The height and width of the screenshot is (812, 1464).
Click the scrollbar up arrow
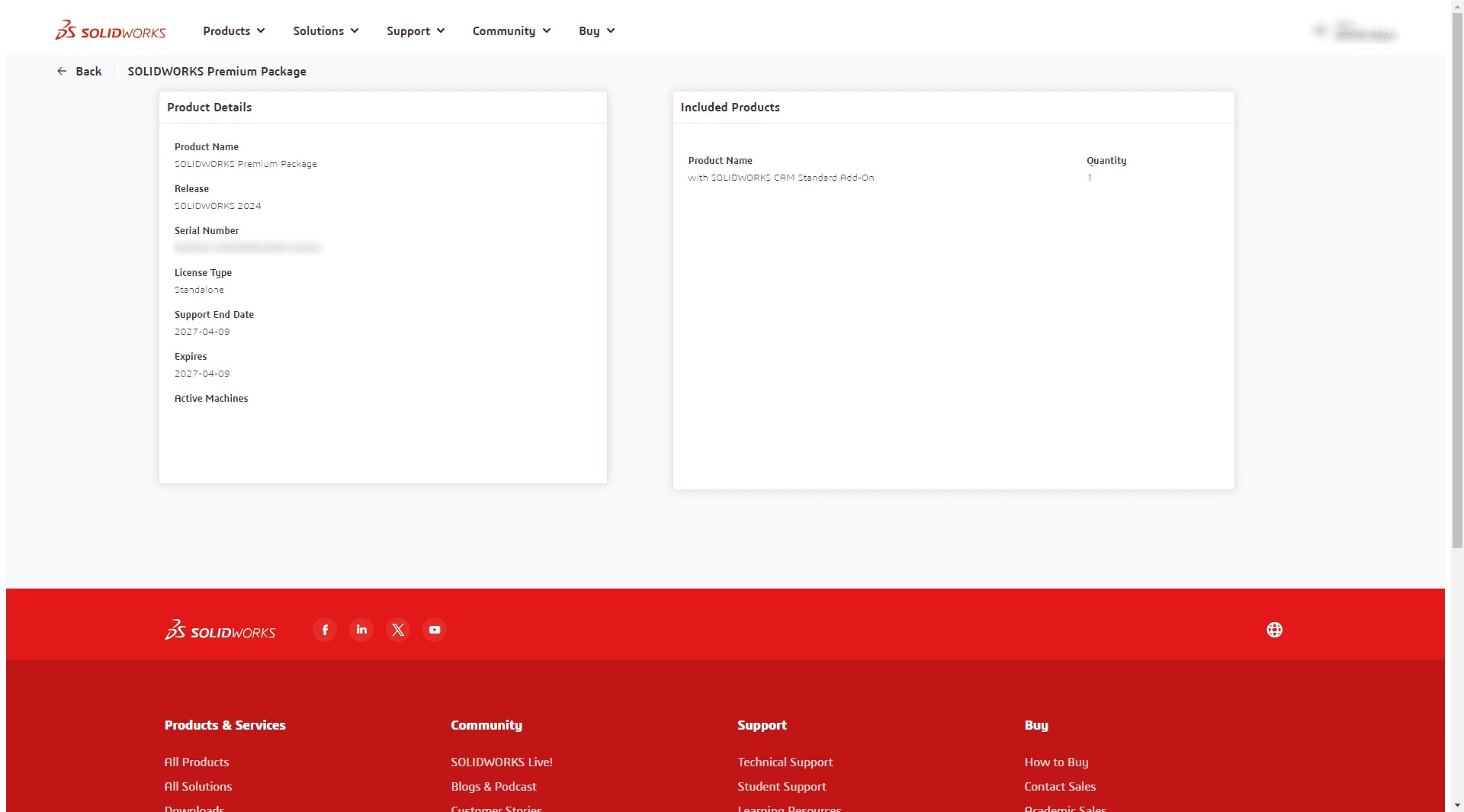(x=1457, y=5)
